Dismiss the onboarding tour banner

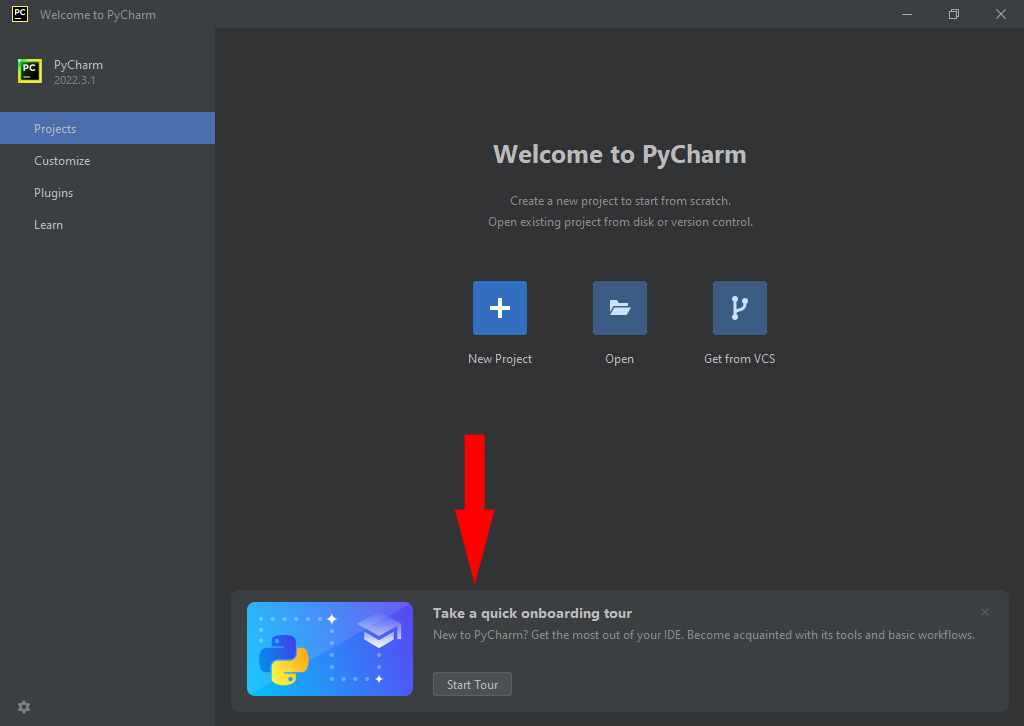[x=985, y=612]
